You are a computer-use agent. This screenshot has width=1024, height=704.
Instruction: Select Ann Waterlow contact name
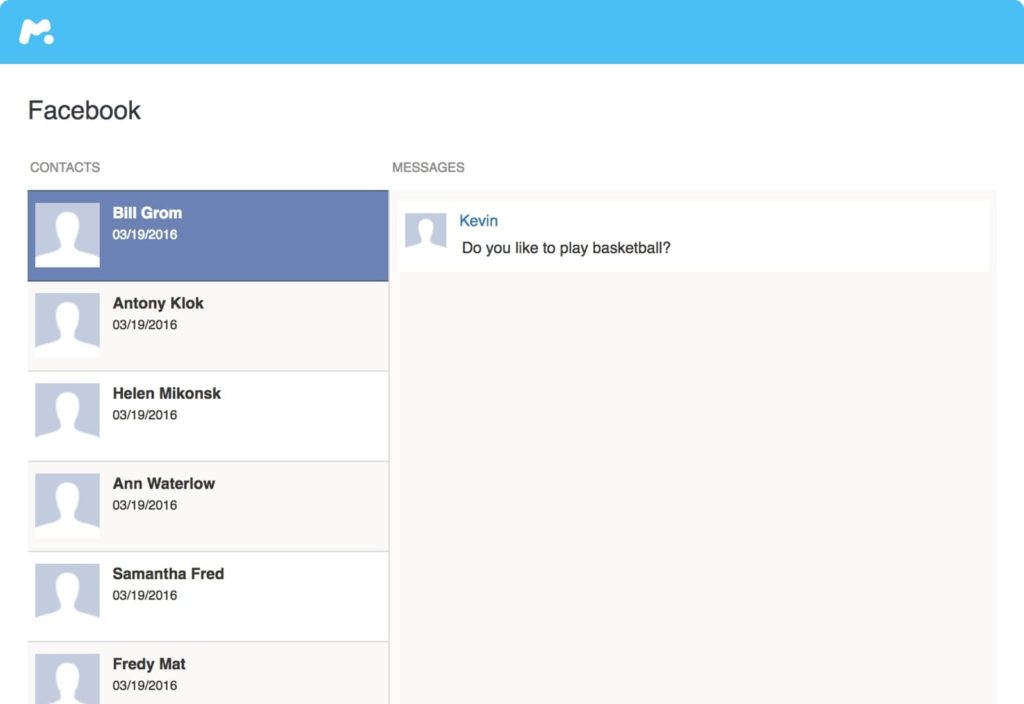pos(163,483)
